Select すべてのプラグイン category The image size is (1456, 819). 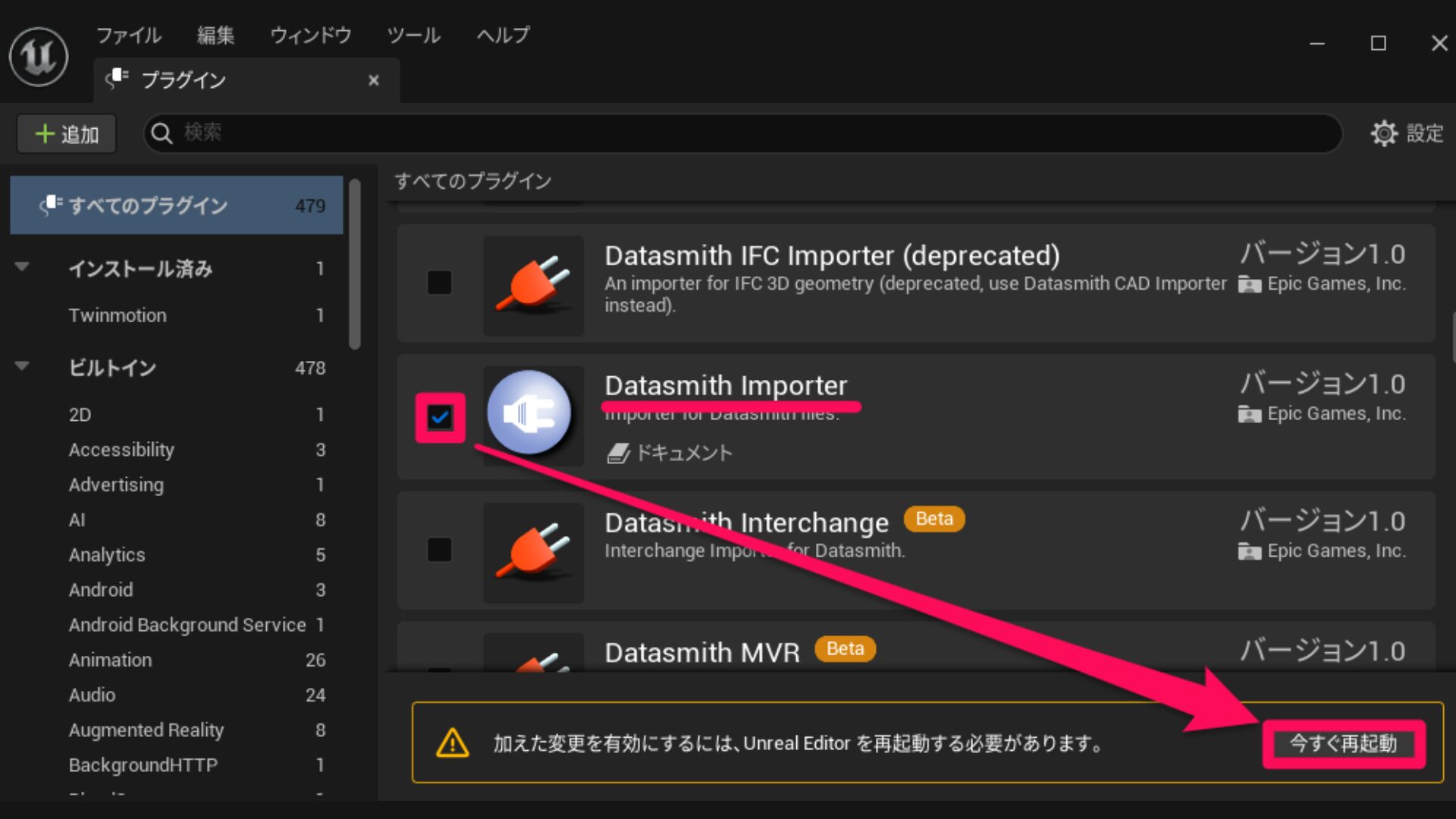pos(177,206)
